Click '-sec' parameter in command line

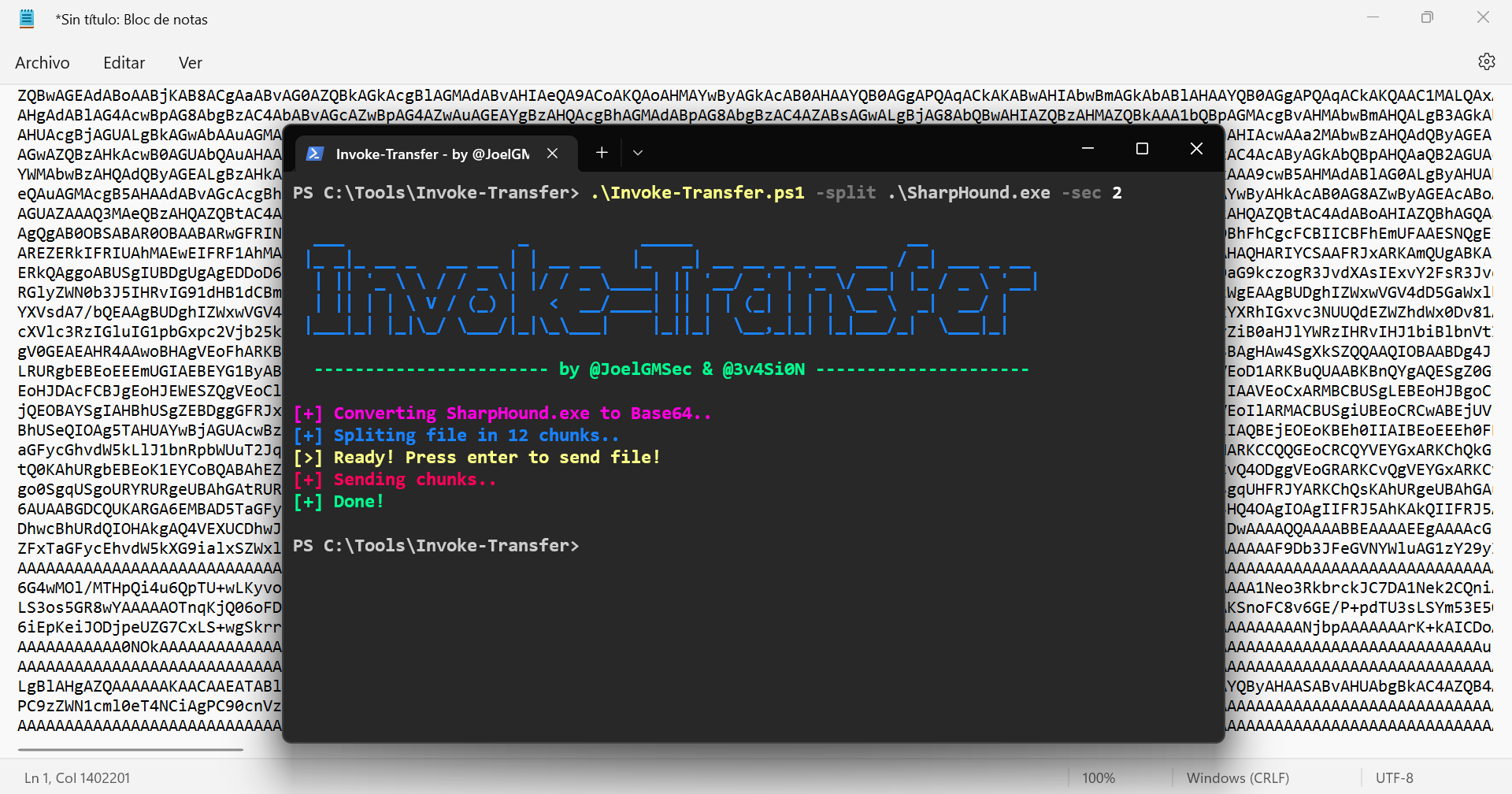click(1080, 193)
